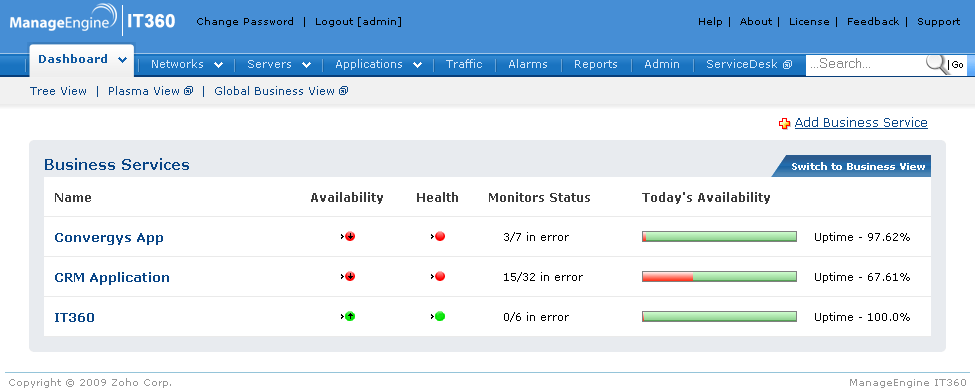The image size is (975, 391).
Task: Click Convergys App availability down icon
Action: pos(349,237)
